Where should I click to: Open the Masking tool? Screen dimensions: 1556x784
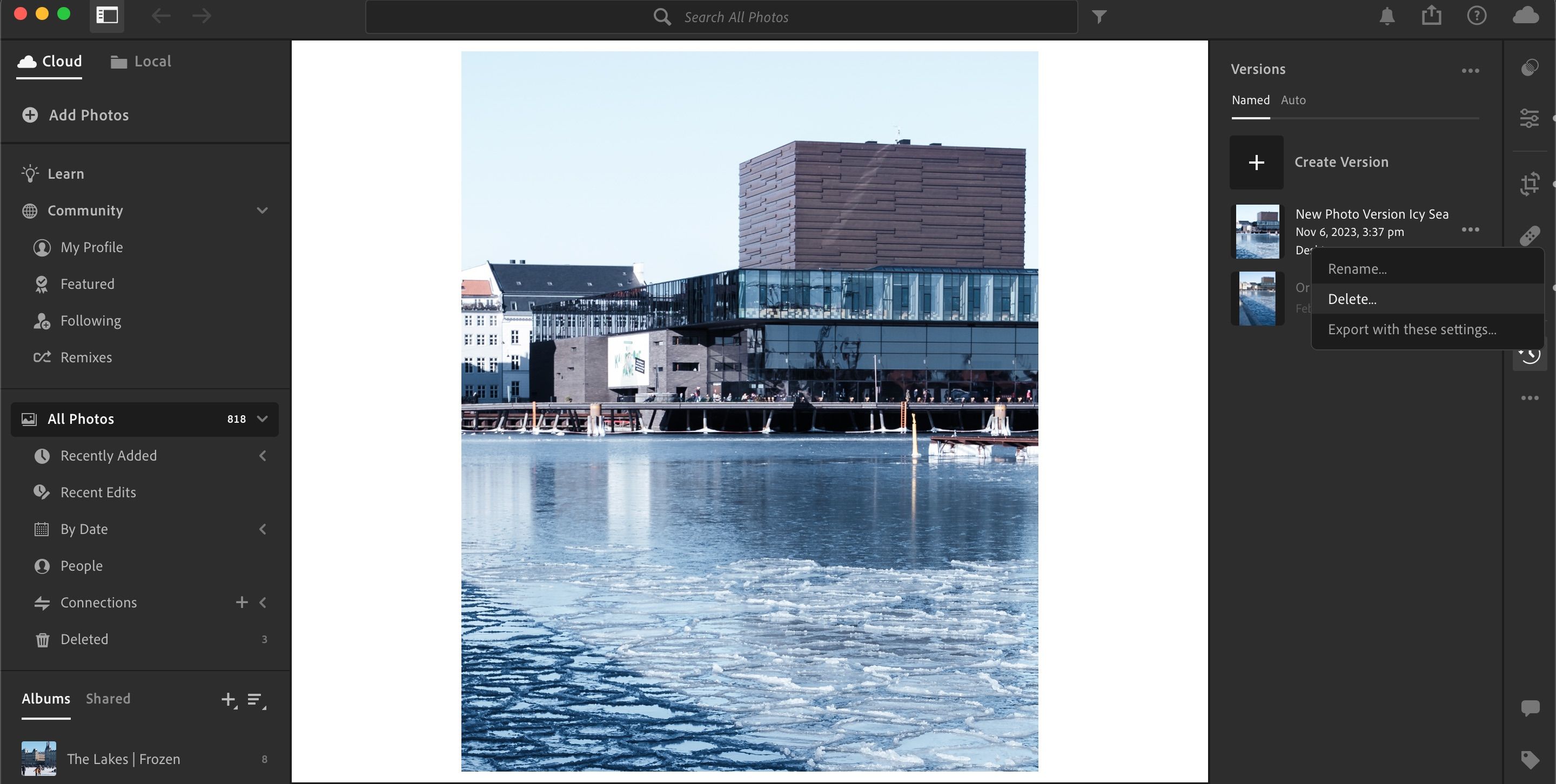tap(1530, 67)
